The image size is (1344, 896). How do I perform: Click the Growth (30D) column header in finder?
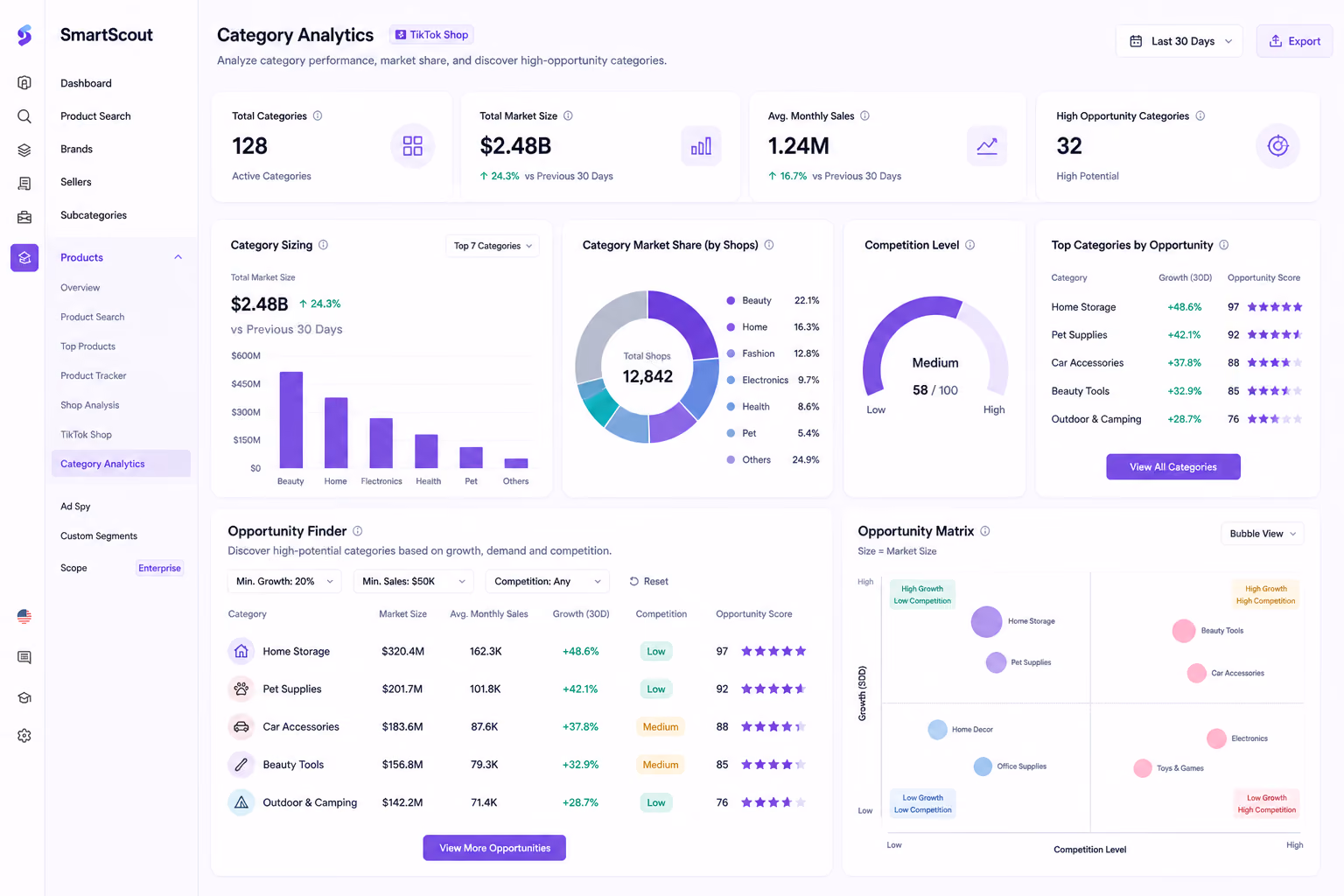click(581, 614)
